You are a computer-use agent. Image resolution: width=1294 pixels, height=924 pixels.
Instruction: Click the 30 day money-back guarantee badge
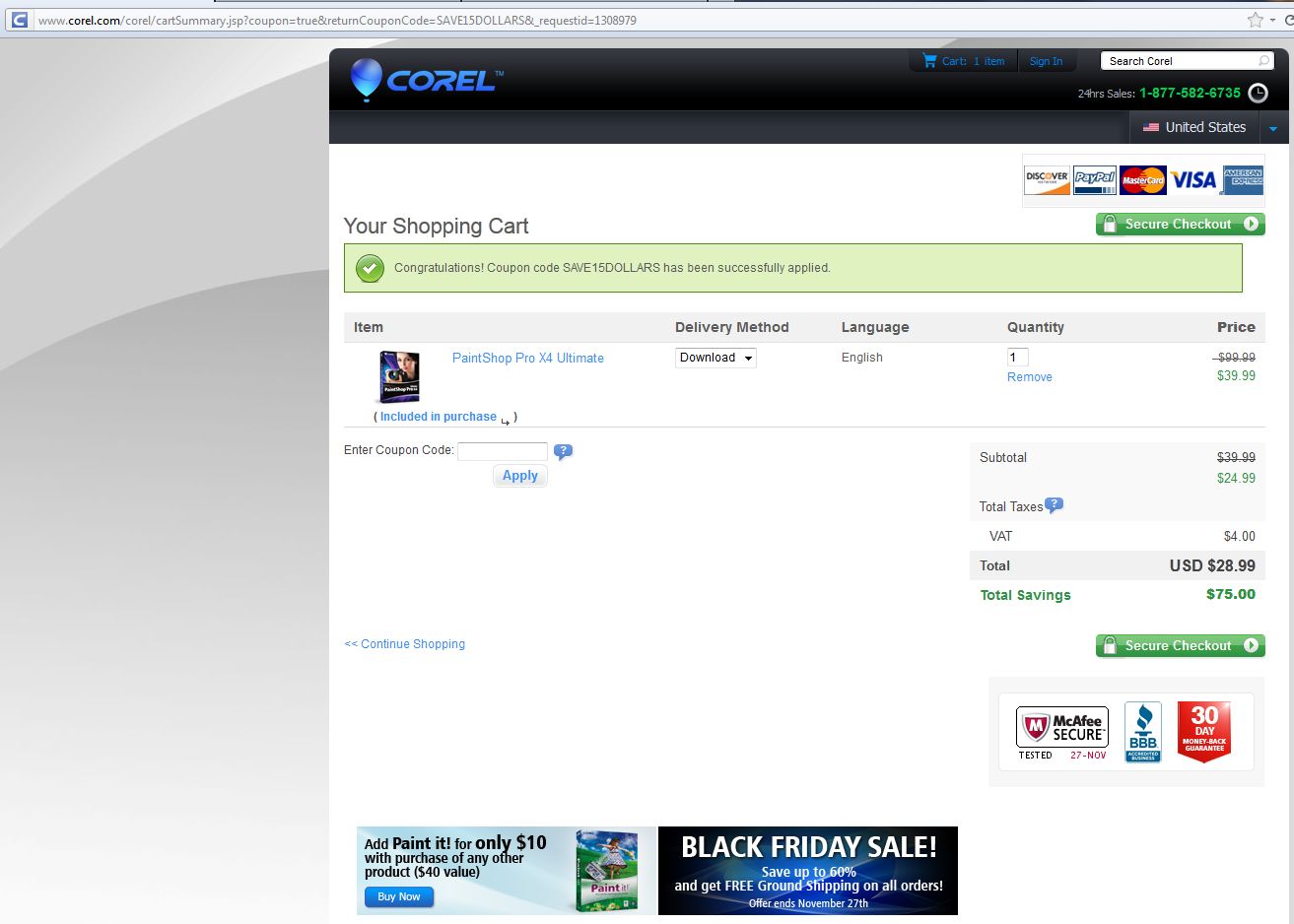pos(1204,732)
